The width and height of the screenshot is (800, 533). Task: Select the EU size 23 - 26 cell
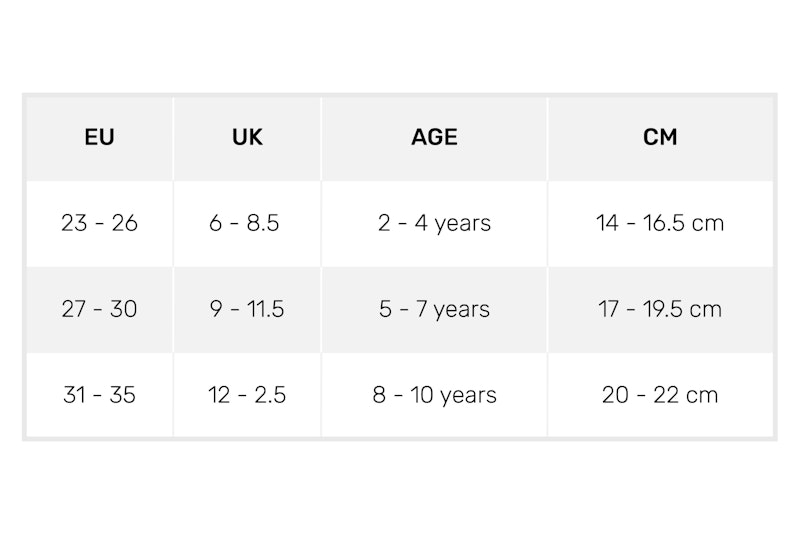pos(99,223)
